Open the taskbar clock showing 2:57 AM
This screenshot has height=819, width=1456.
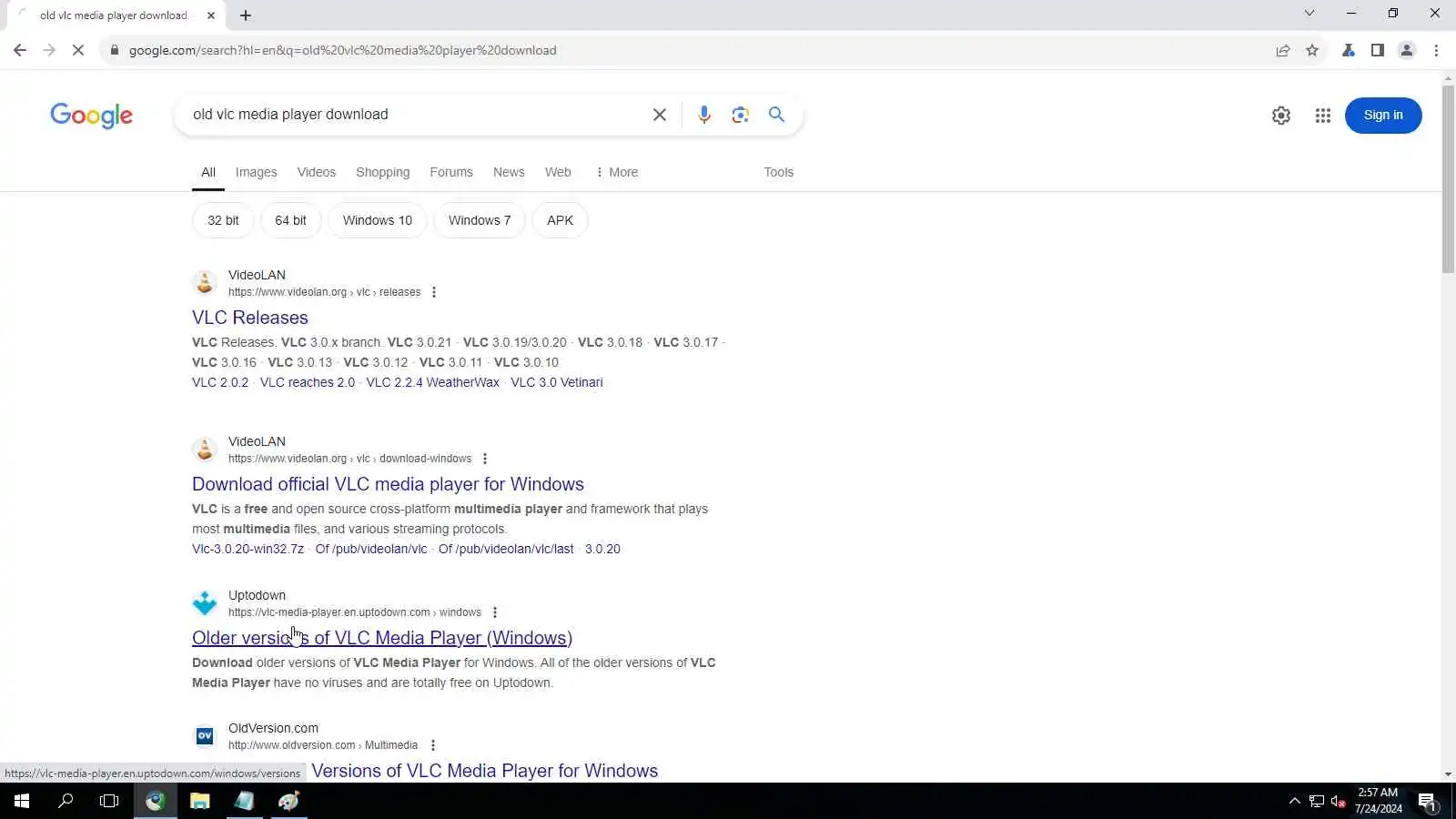[1378, 801]
